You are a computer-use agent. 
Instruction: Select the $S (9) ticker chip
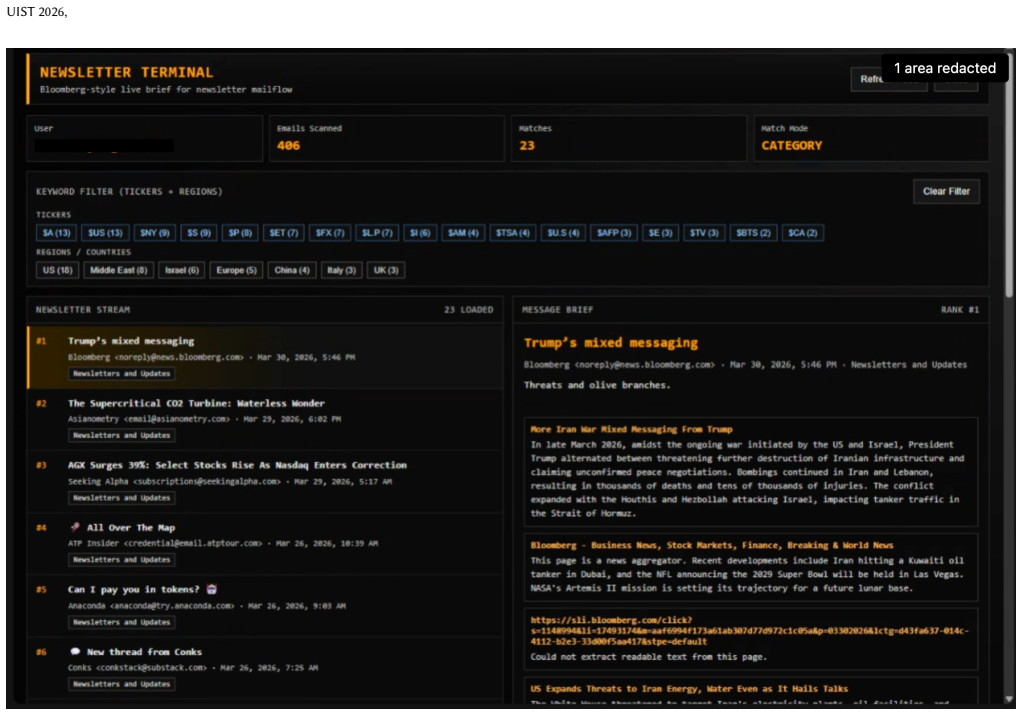click(199, 233)
